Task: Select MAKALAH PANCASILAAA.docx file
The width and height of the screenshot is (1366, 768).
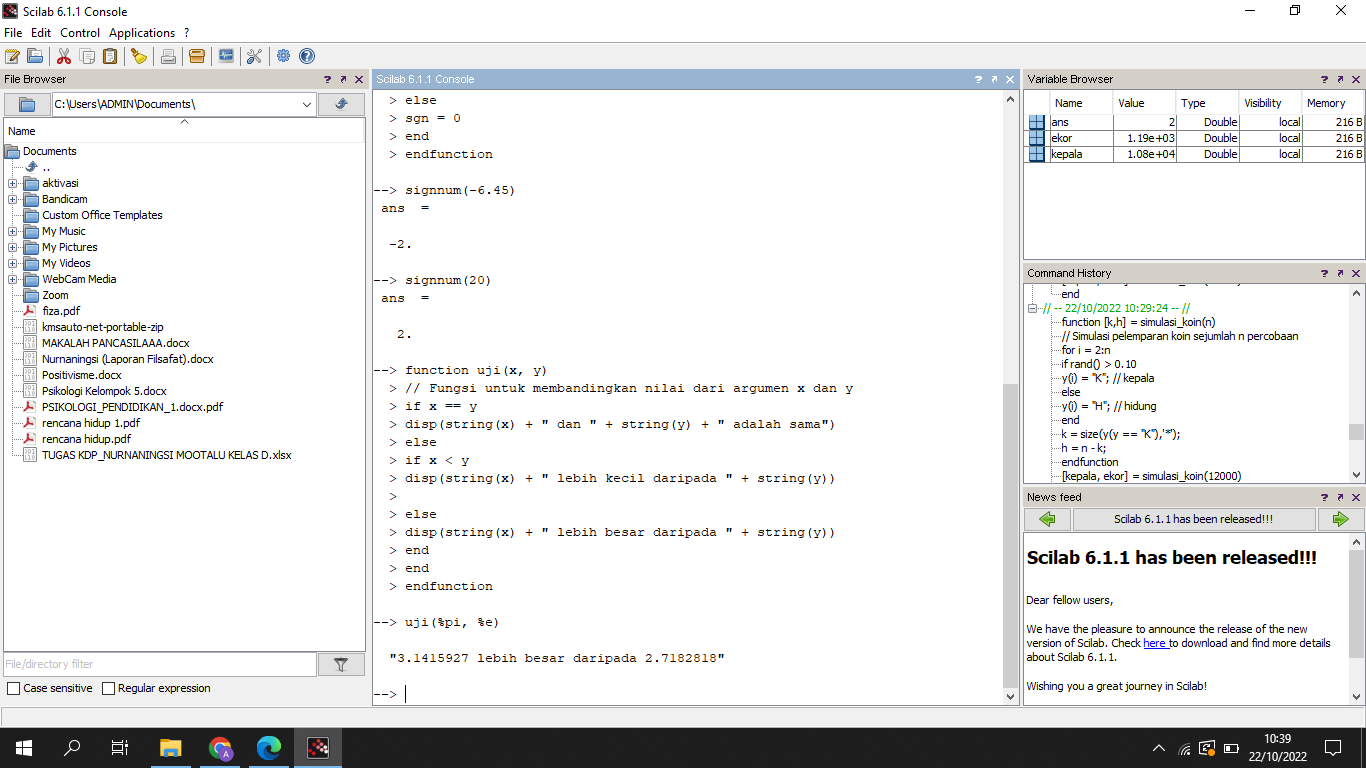Action: pyautogui.click(x=115, y=343)
